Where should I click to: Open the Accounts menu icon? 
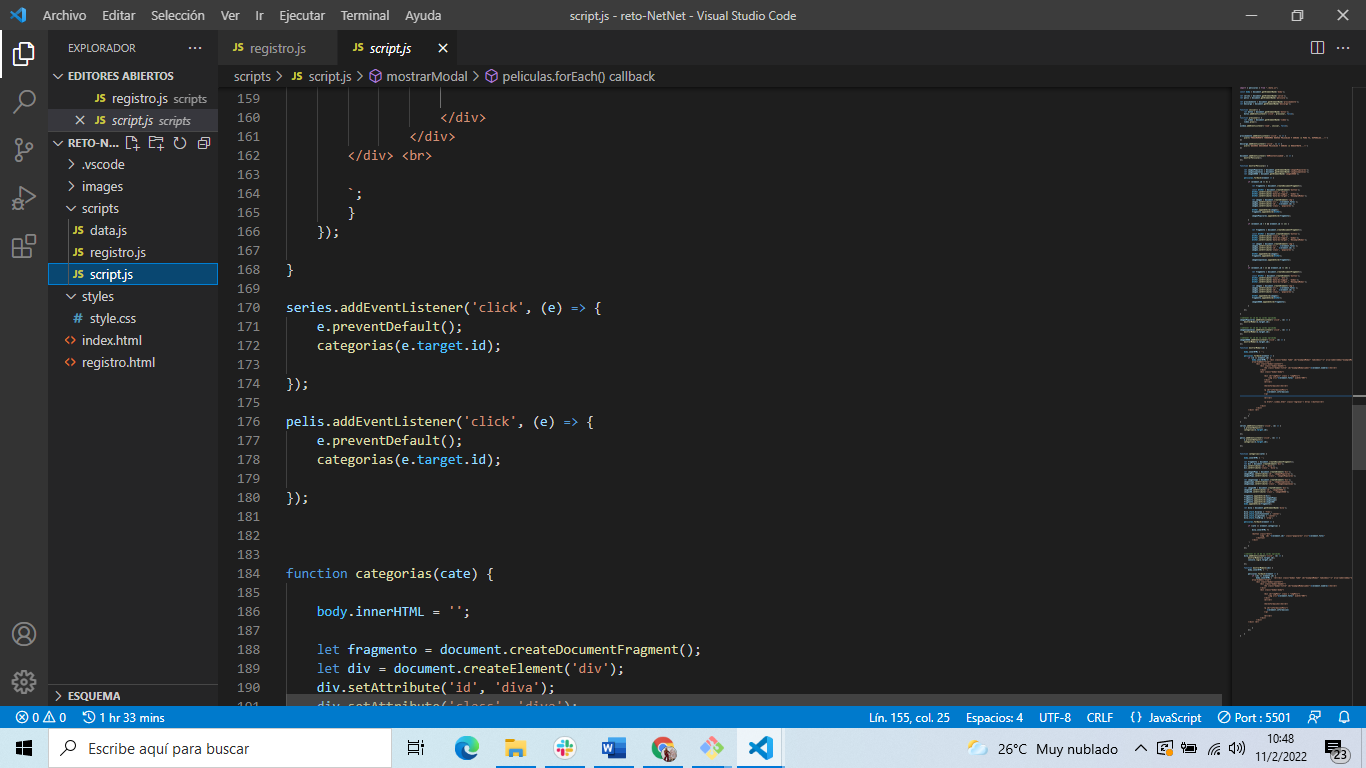click(24, 634)
